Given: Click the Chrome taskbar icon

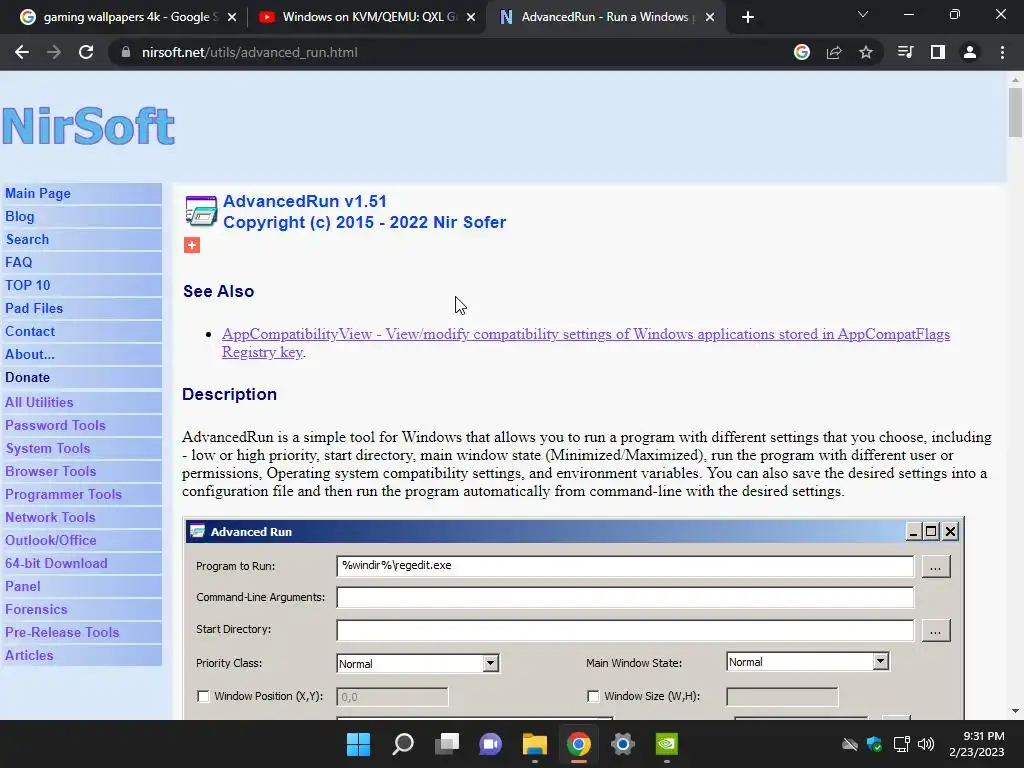Looking at the screenshot, I should coord(579,744).
